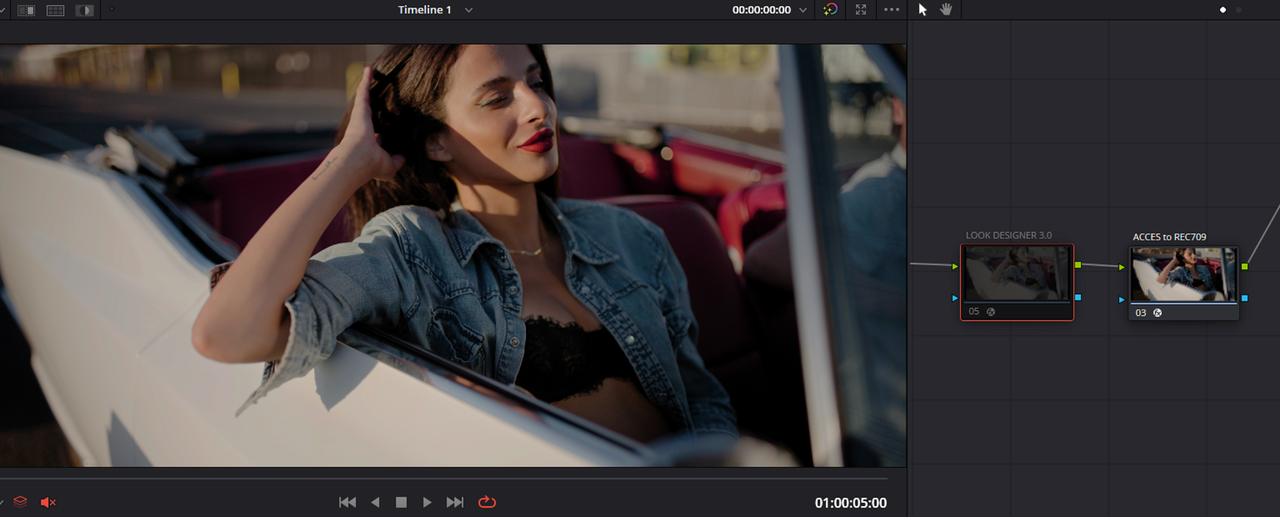Click the FX badge on node 03
The height and width of the screenshot is (517, 1280).
pos(1157,313)
